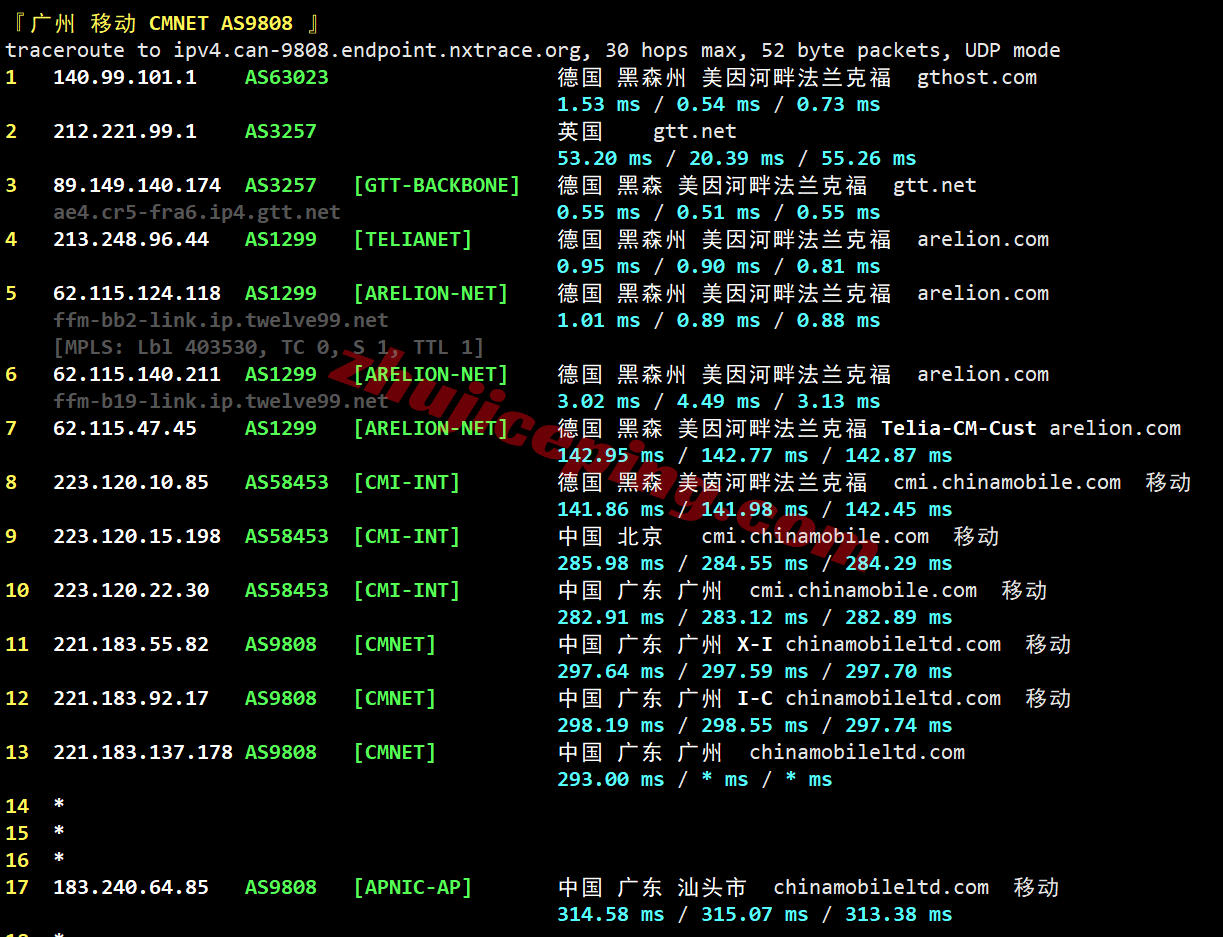Screen dimensions: 1223x937
Task: Click the MPLS label line
Action: 269,347
